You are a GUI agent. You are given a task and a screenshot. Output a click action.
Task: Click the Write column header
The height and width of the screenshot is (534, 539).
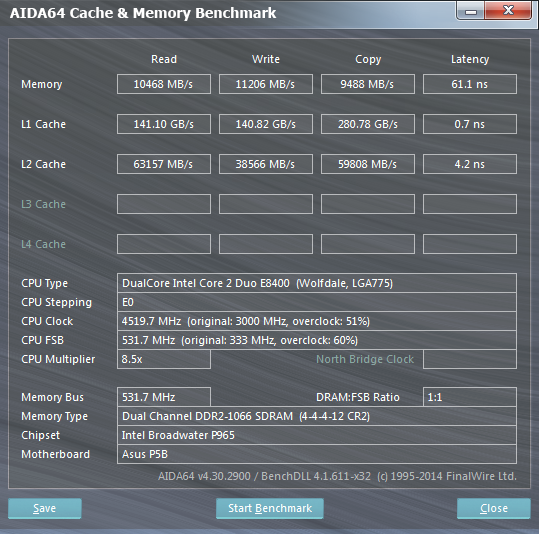(266, 59)
